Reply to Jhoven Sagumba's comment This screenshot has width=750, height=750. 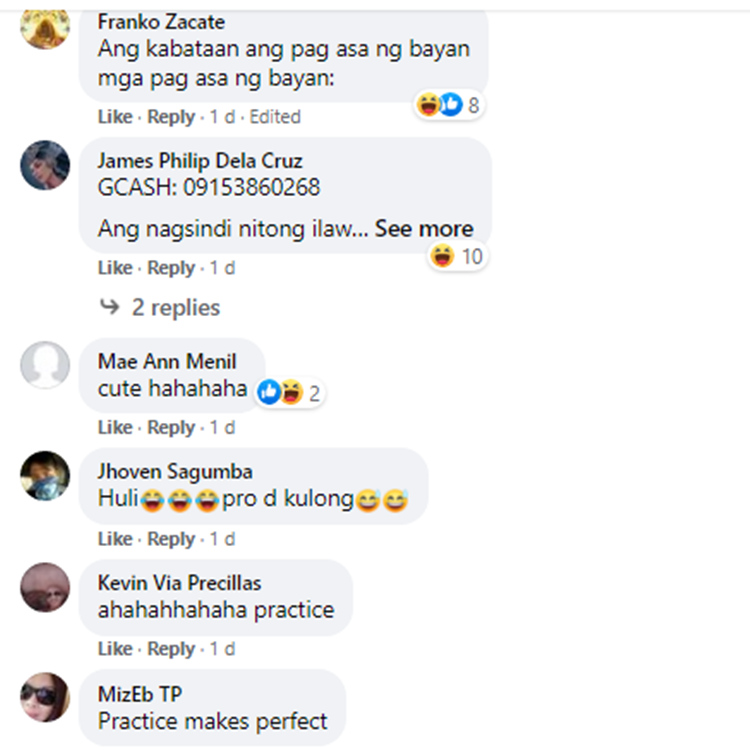(x=171, y=539)
